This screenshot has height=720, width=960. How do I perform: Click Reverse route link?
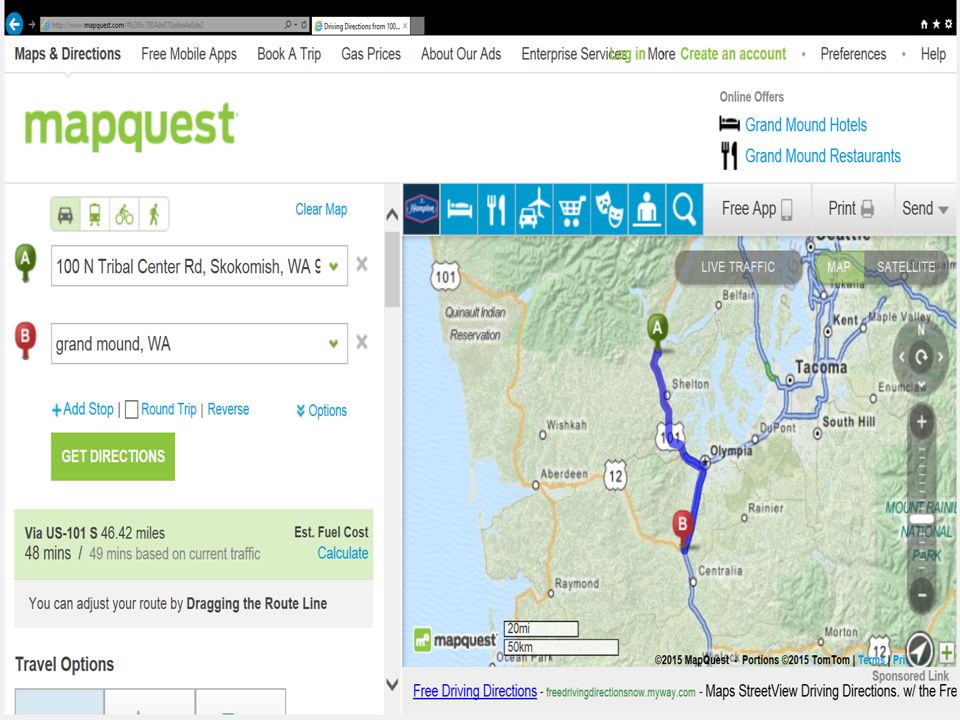tap(228, 409)
